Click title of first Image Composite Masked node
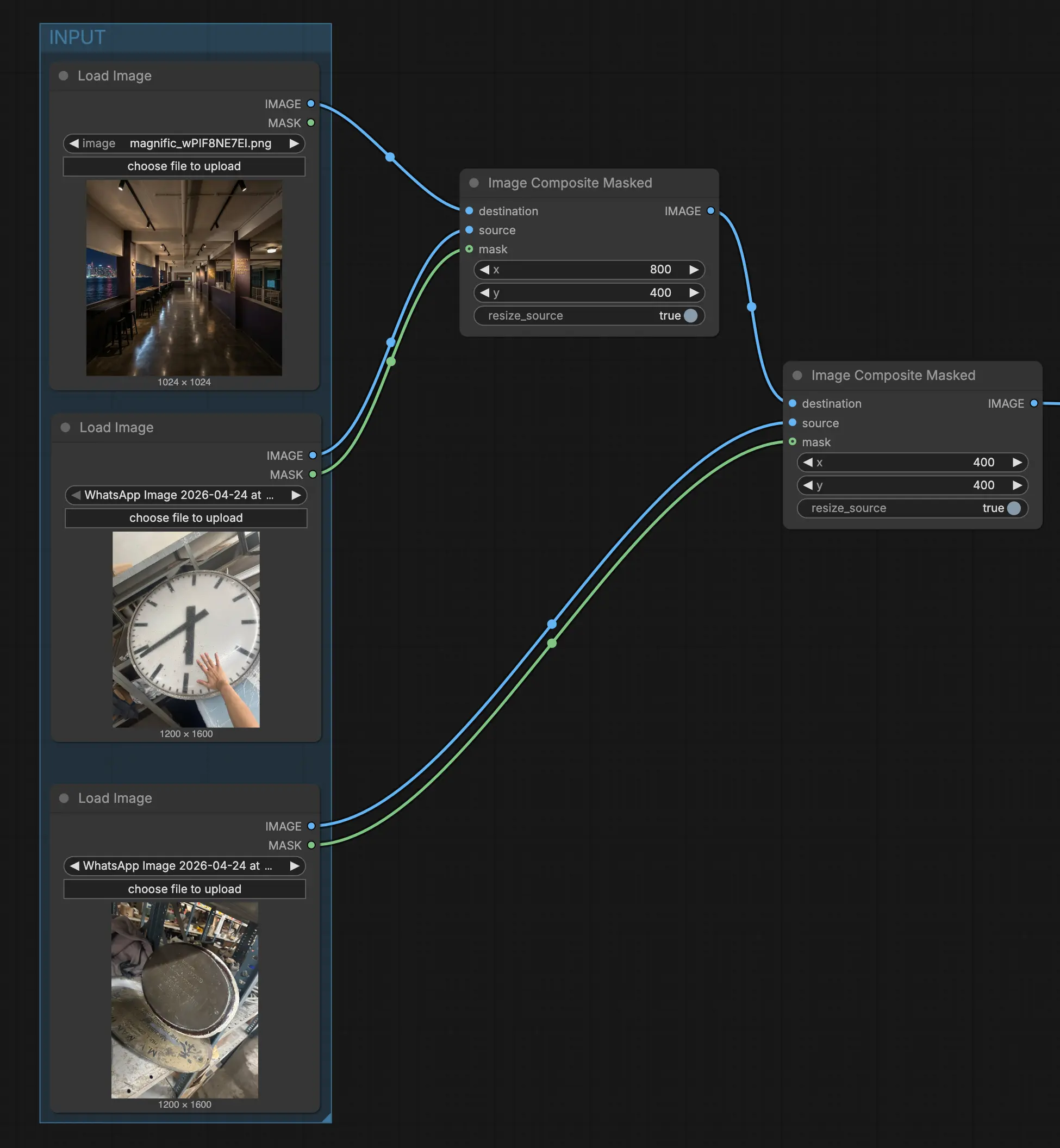The height and width of the screenshot is (1148, 1060). click(570, 183)
